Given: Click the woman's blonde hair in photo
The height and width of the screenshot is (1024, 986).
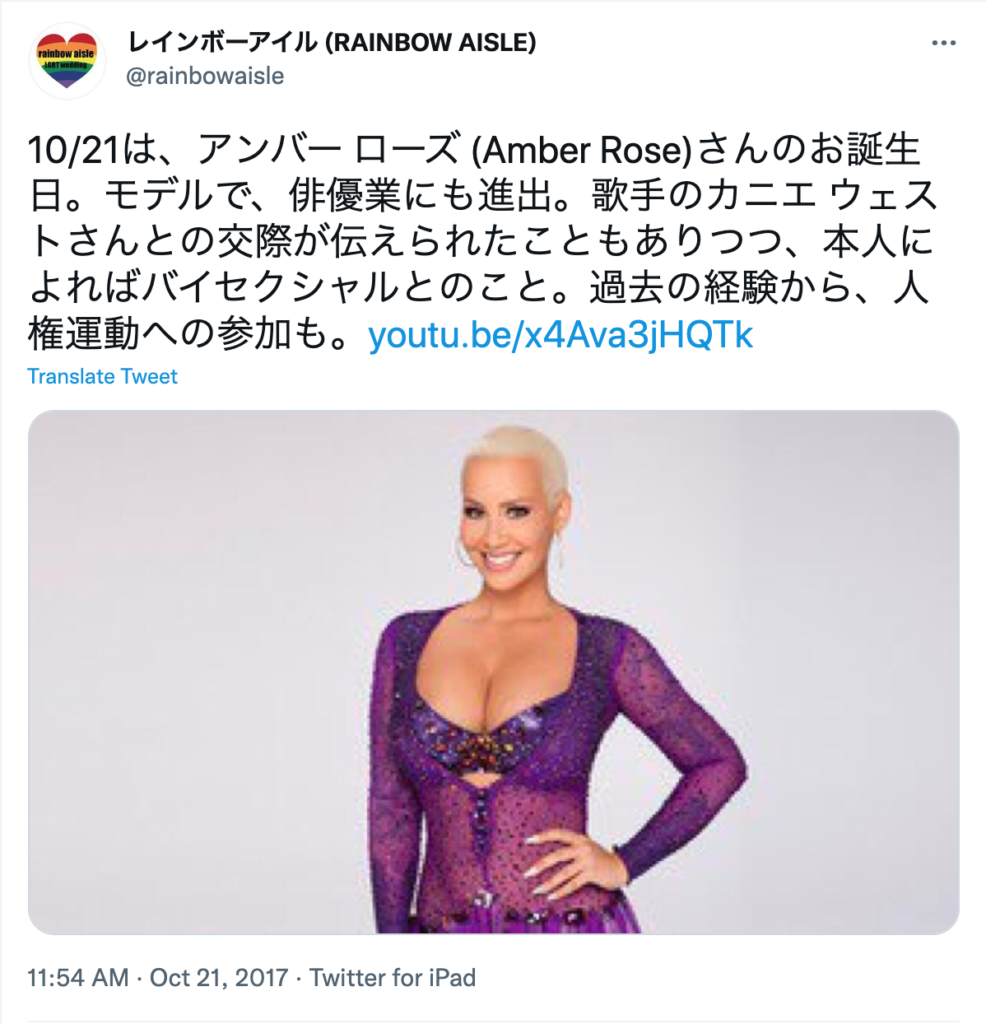Looking at the screenshot, I should tap(516, 460).
